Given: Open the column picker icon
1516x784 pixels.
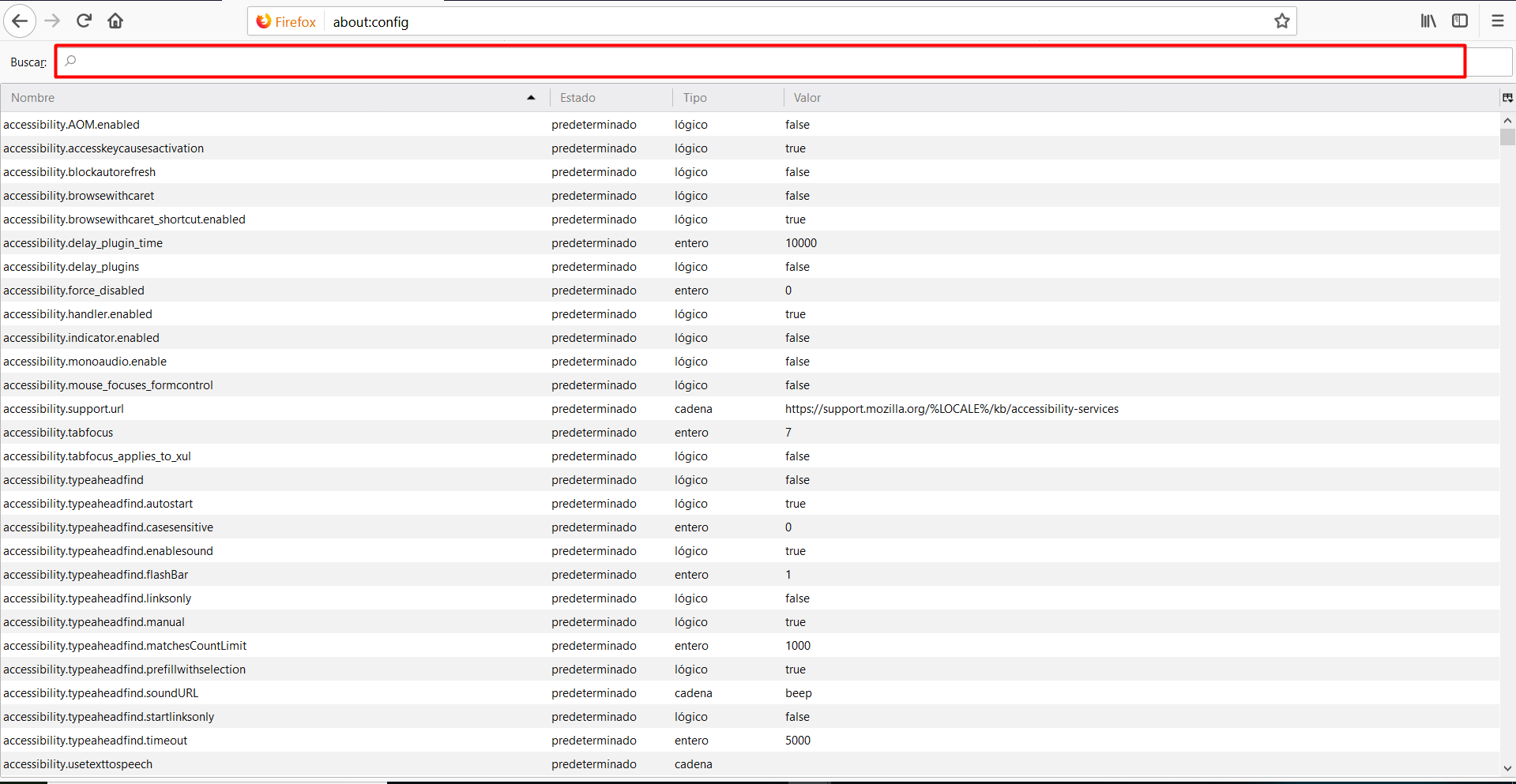Looking at the screenshot, I should 1507,98.
